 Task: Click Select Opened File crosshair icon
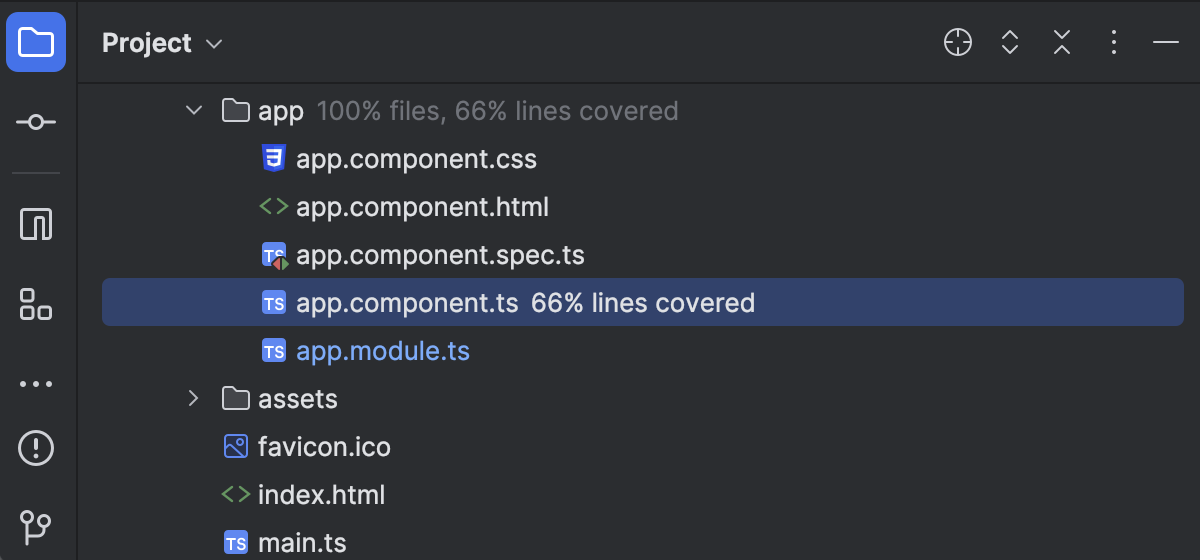958,43
